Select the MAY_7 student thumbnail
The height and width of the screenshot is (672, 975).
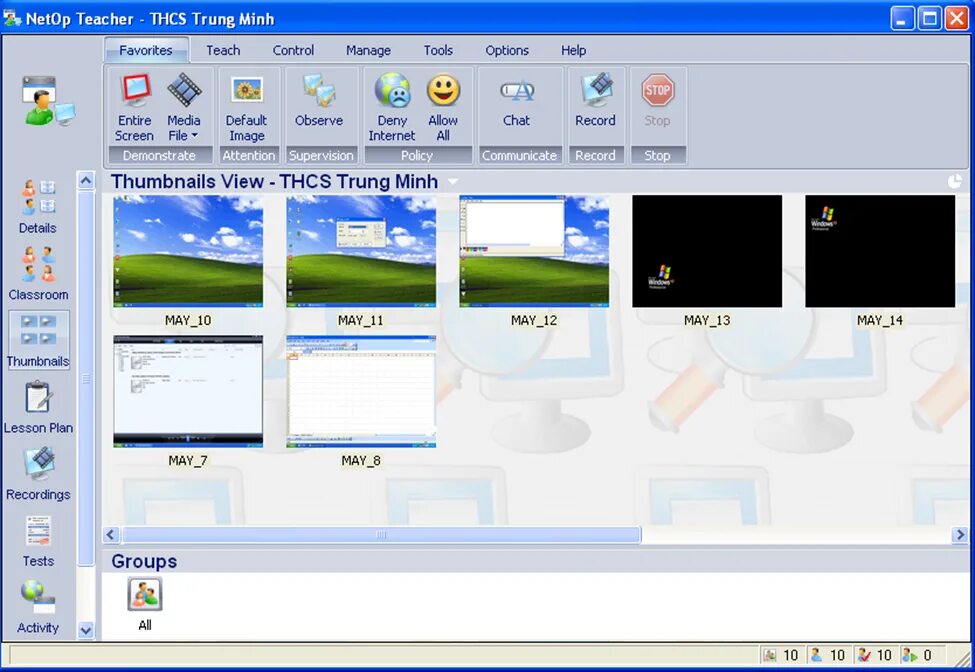click(188, 391)
